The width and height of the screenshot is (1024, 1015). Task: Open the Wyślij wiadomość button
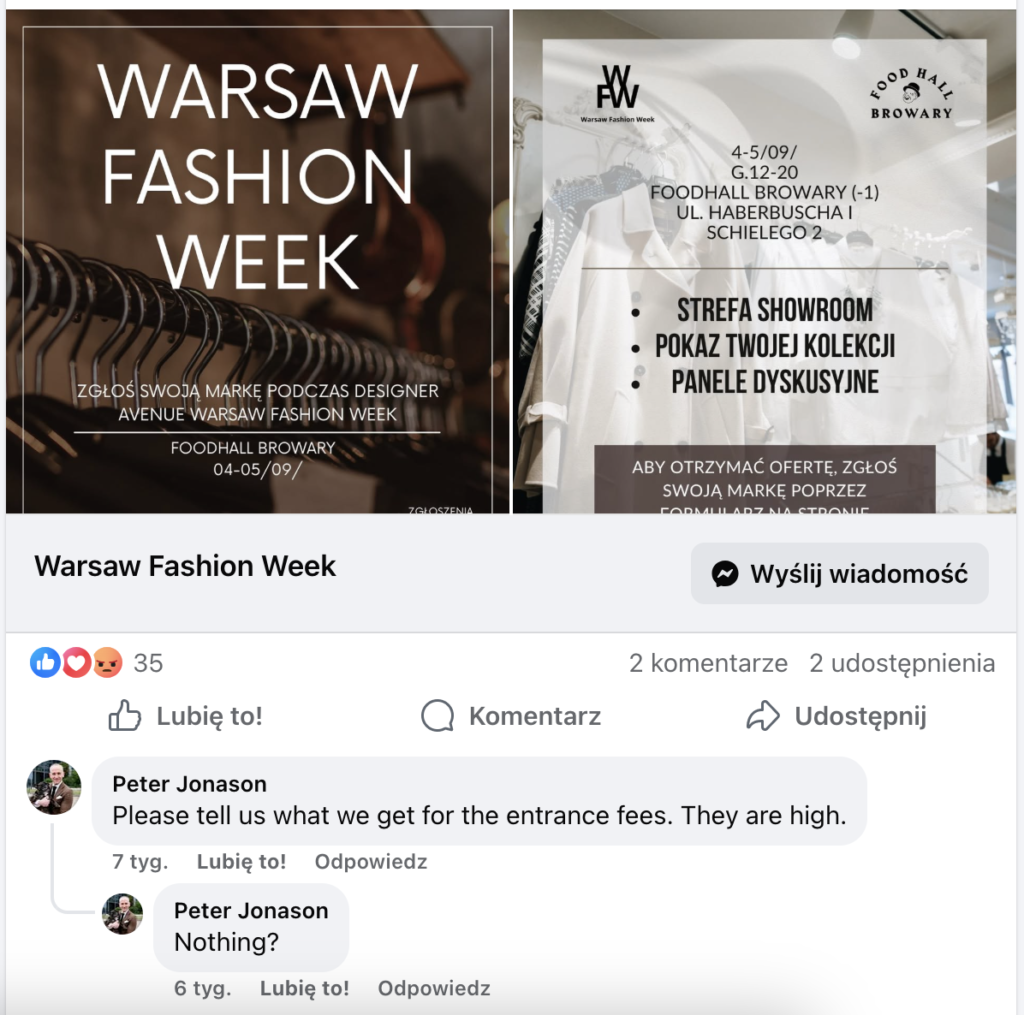click(x=839, y=573)
